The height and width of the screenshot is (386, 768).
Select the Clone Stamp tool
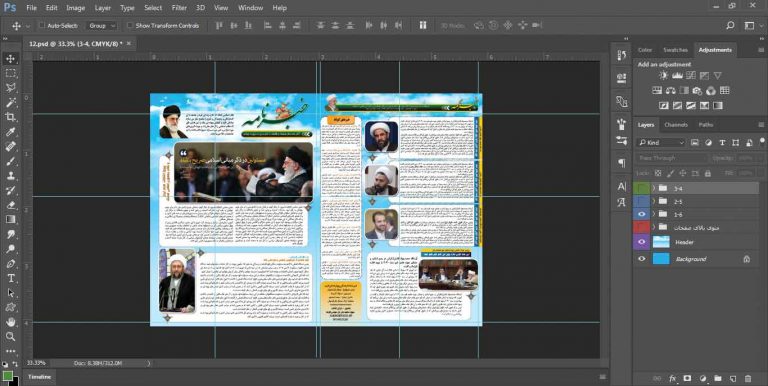[10, 176]
